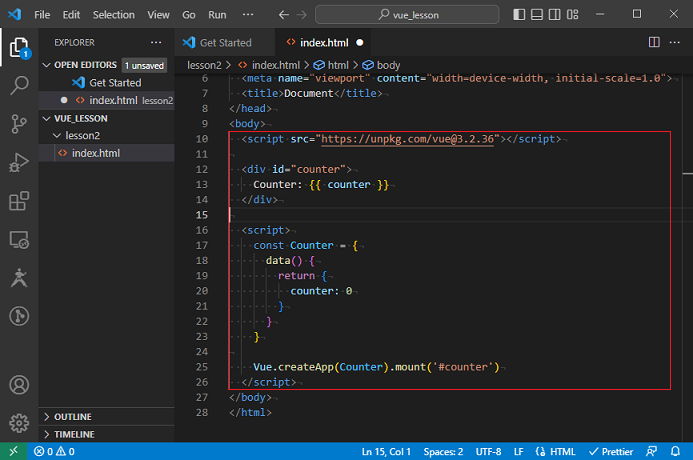The width and height of the screenshot is (693, 460).
Task: Open the Extensions view
Action: click(x=19, y=201)
